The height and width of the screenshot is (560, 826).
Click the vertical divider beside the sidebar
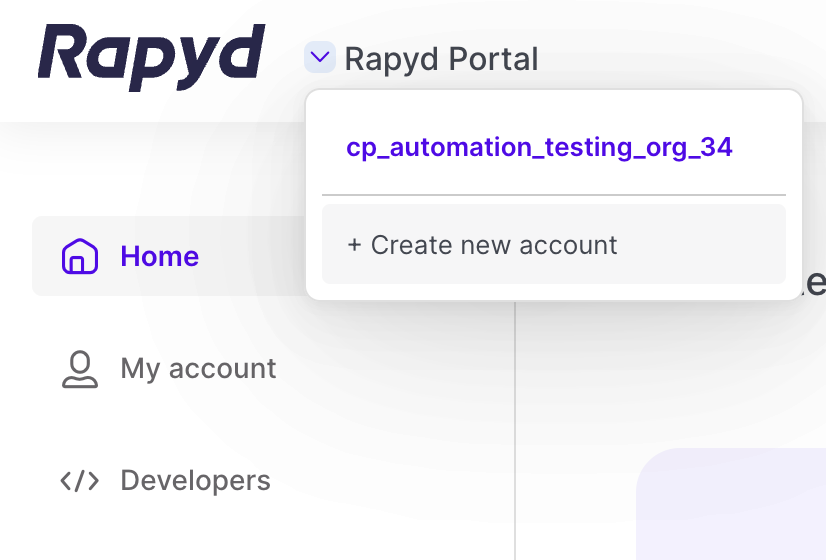(x=515, y=430)
